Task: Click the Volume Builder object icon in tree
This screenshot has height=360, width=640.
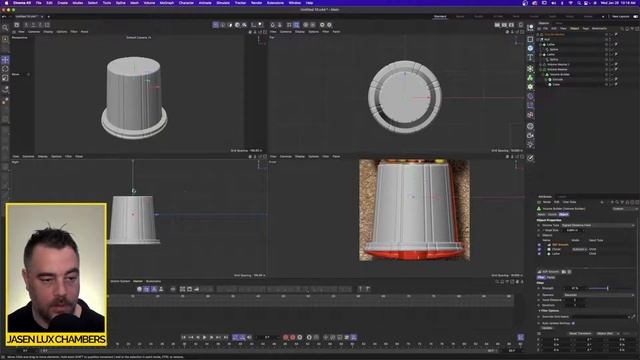Action: tap(547, 74)
